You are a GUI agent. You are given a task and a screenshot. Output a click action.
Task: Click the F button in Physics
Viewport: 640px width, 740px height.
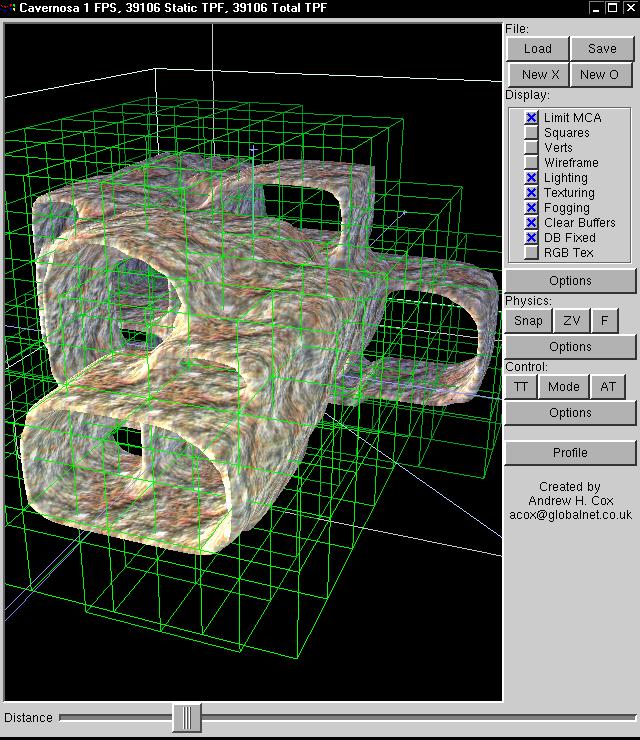coord(604,320)
